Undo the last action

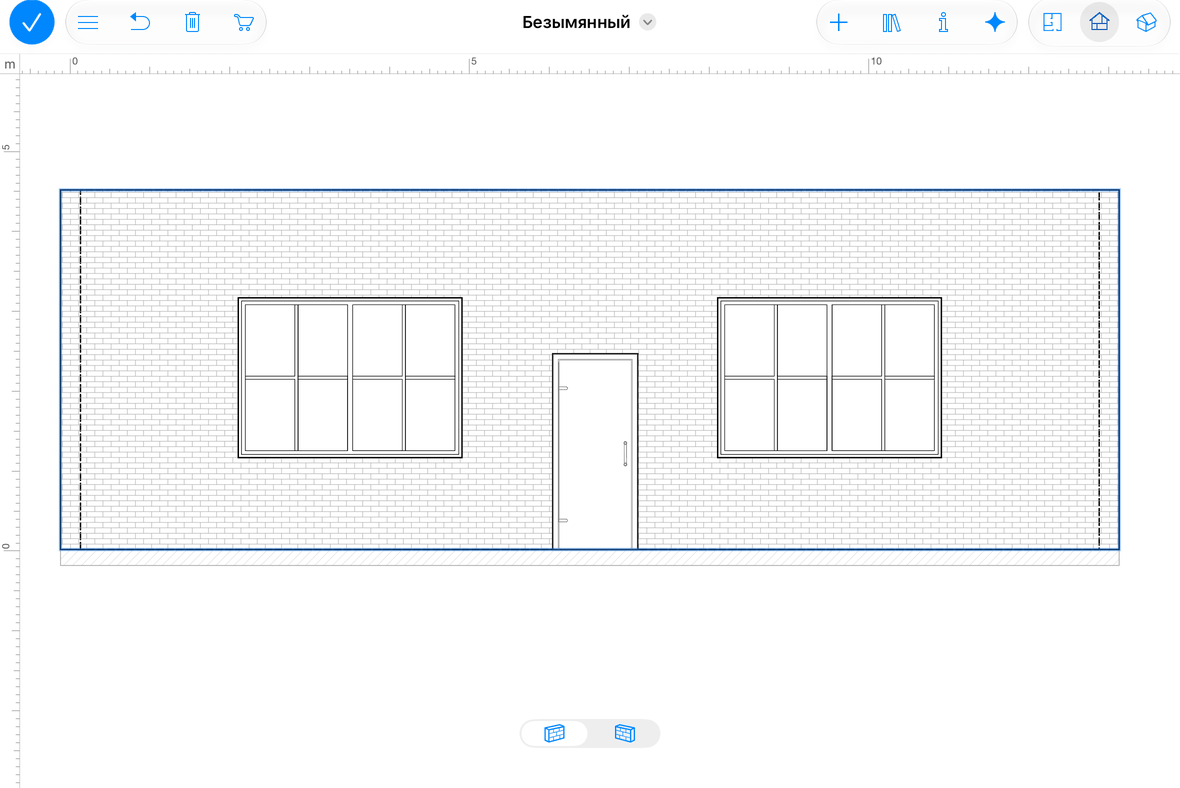(140, 23)
